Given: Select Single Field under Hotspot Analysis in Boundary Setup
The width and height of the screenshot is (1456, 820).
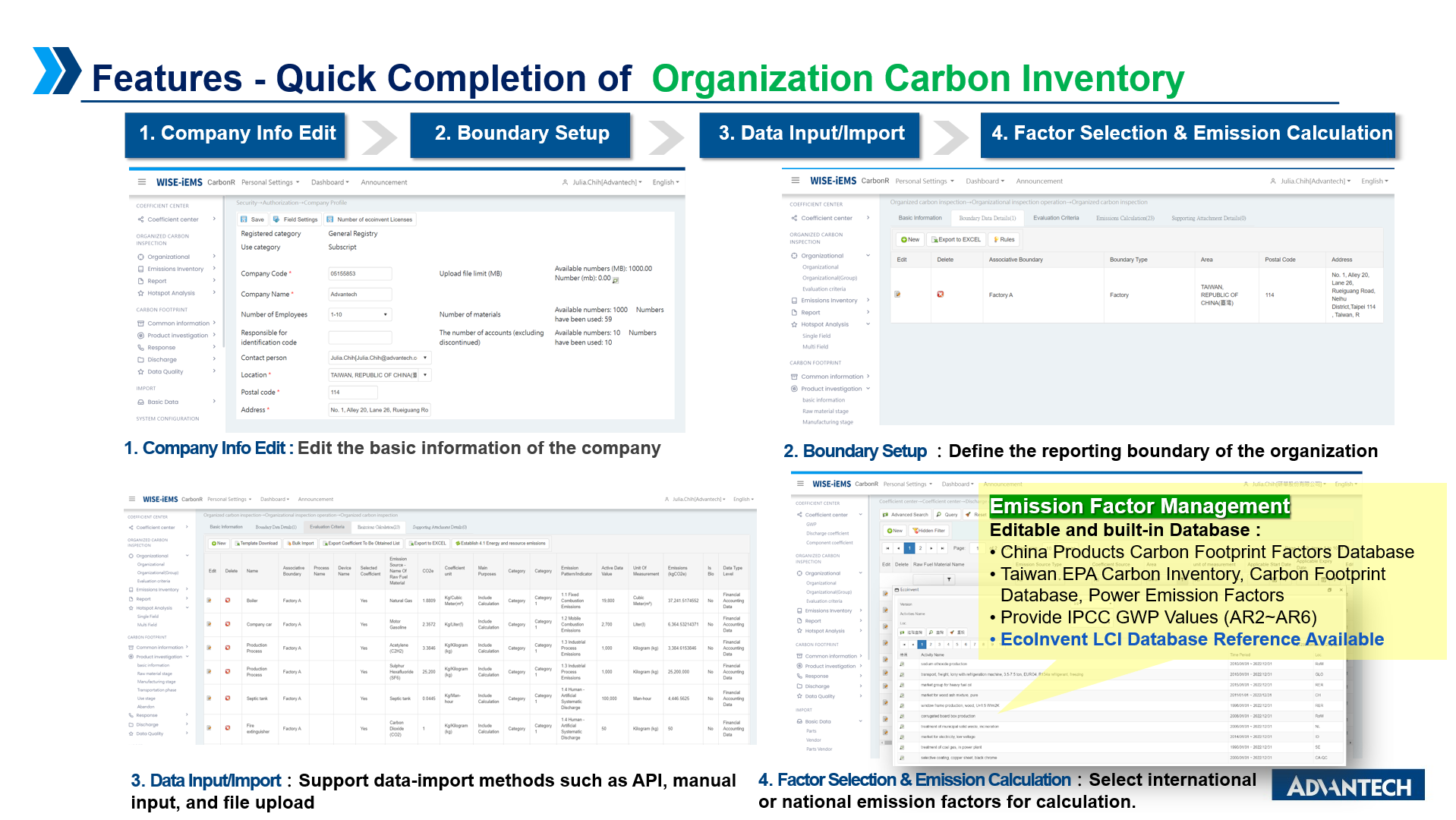Looking at the screenshot, I should [x=816, y=336].
